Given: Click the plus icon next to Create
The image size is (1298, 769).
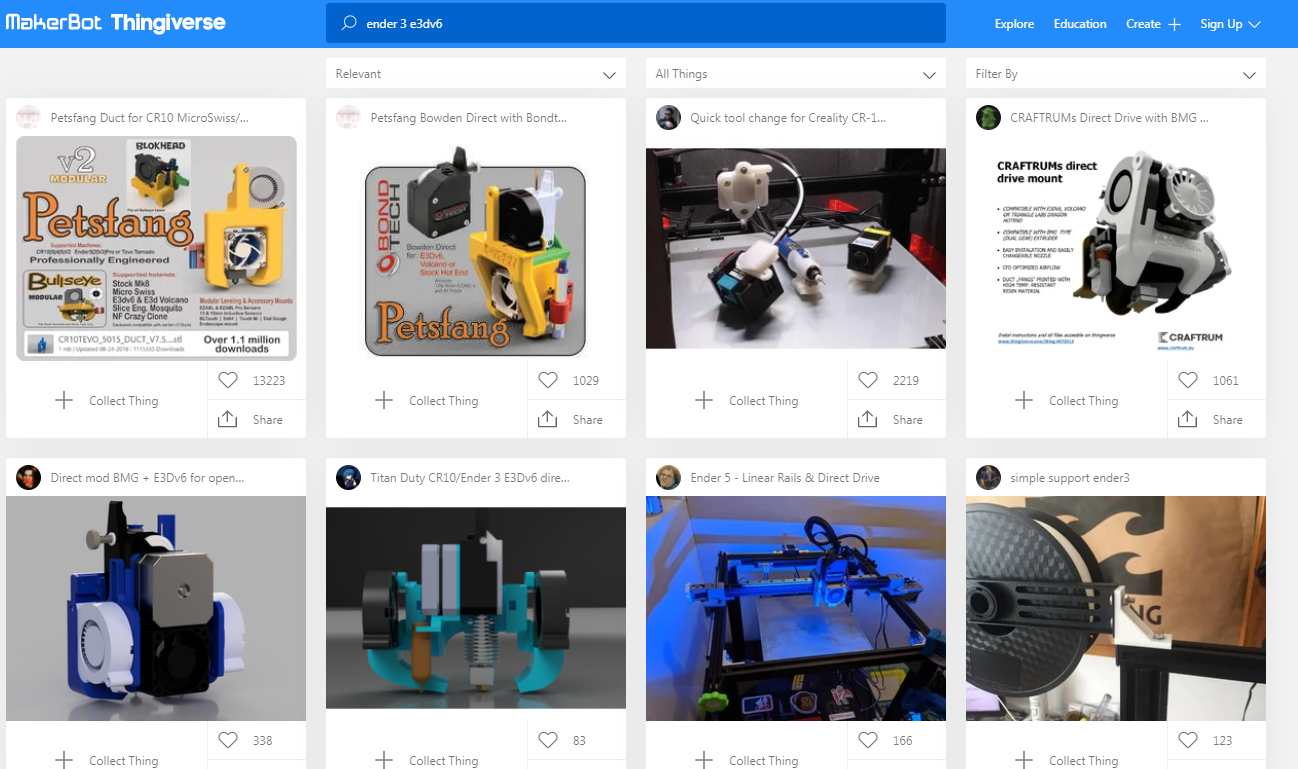Looking at the screenshot, I should (x=1174, y=24).
